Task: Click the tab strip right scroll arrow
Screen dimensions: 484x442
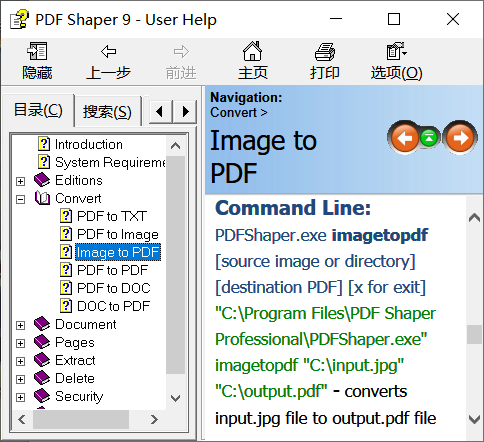Action: pos(185,111)
